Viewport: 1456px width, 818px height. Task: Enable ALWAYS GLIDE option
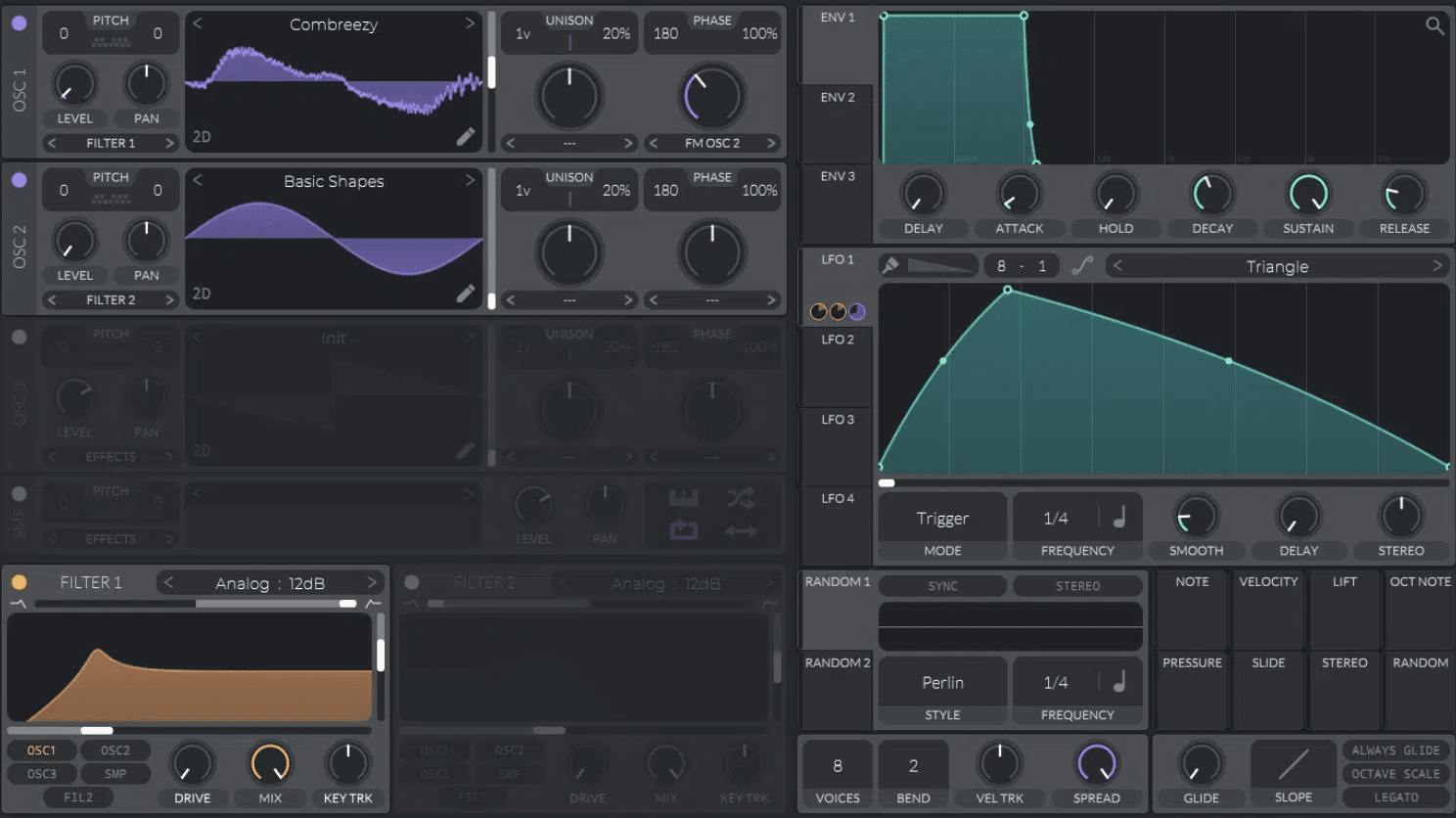point(1395,750)
